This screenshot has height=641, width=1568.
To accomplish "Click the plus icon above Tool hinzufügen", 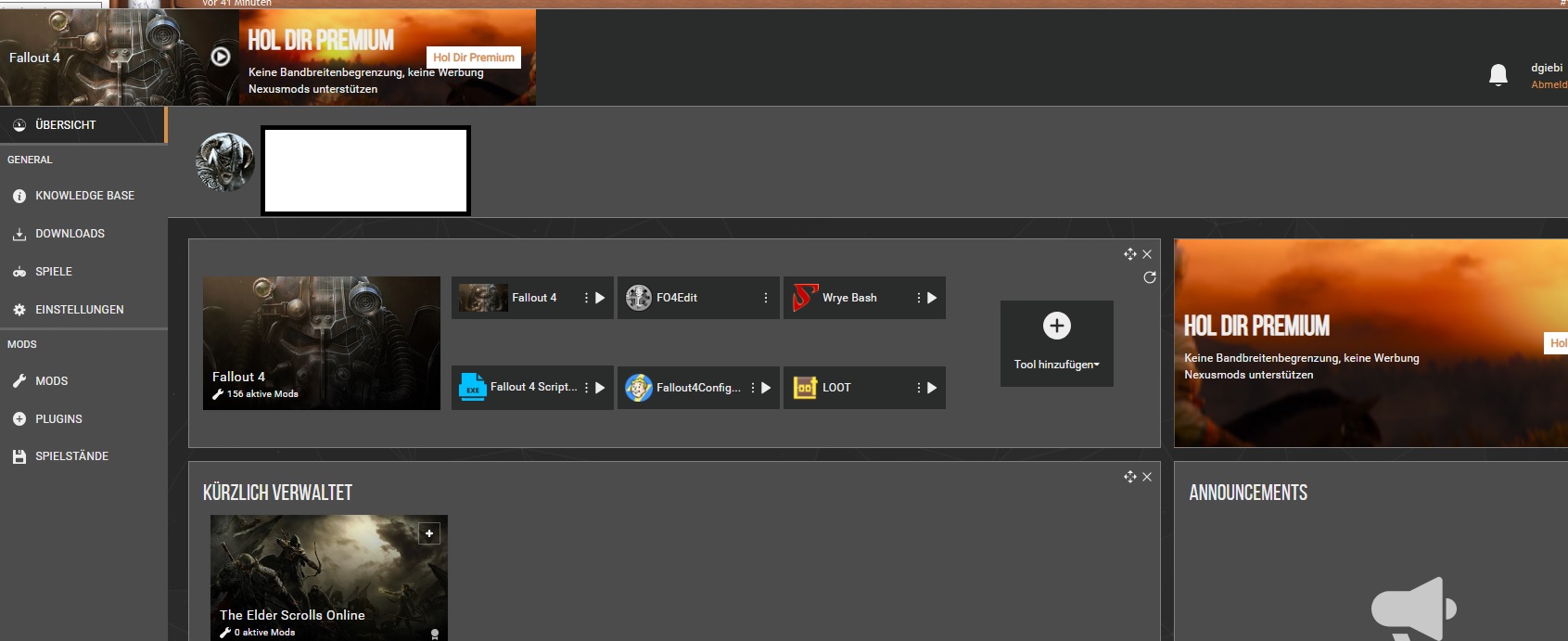I will point(1057,326).
